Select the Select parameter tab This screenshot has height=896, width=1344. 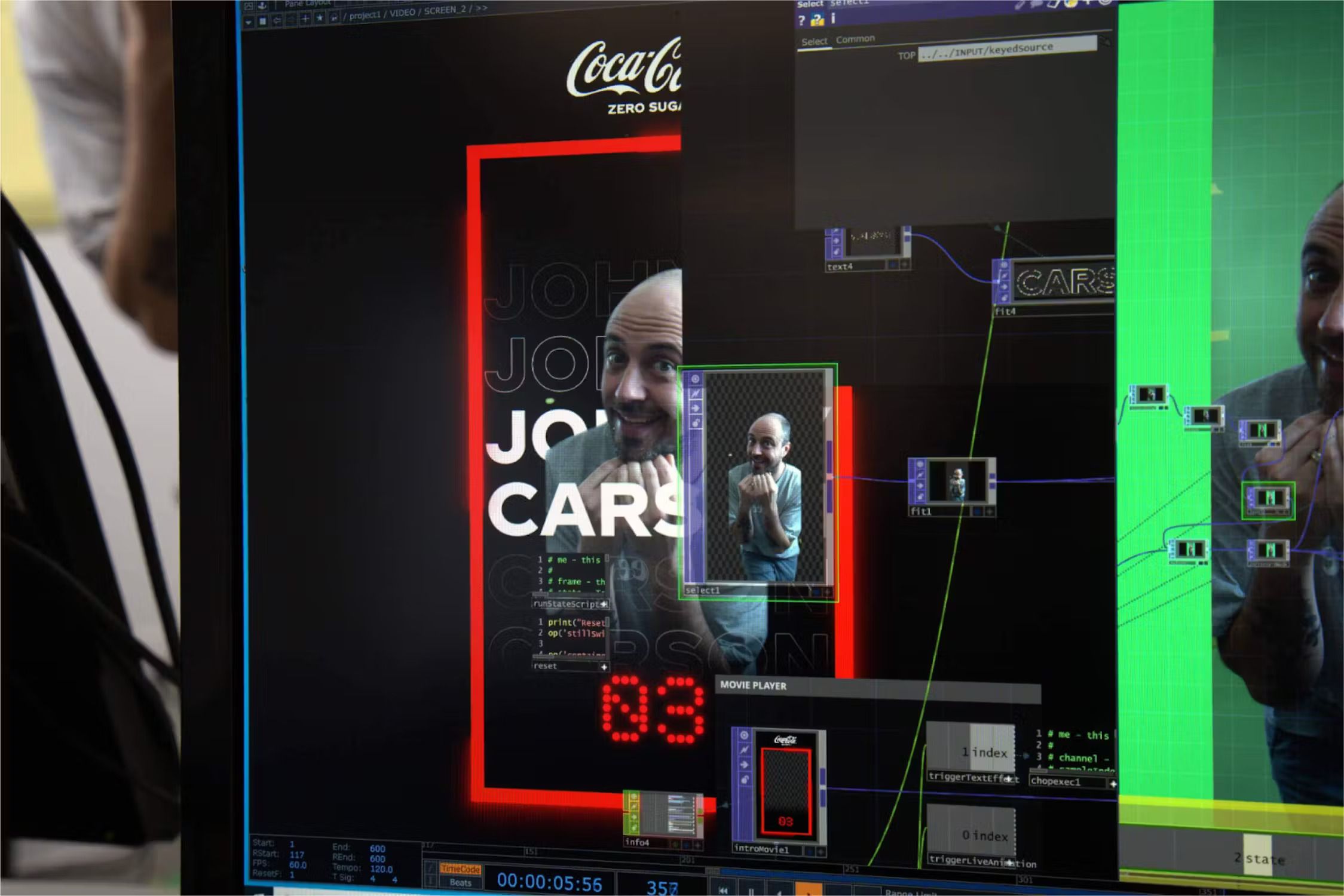click(x=814, y=41)
